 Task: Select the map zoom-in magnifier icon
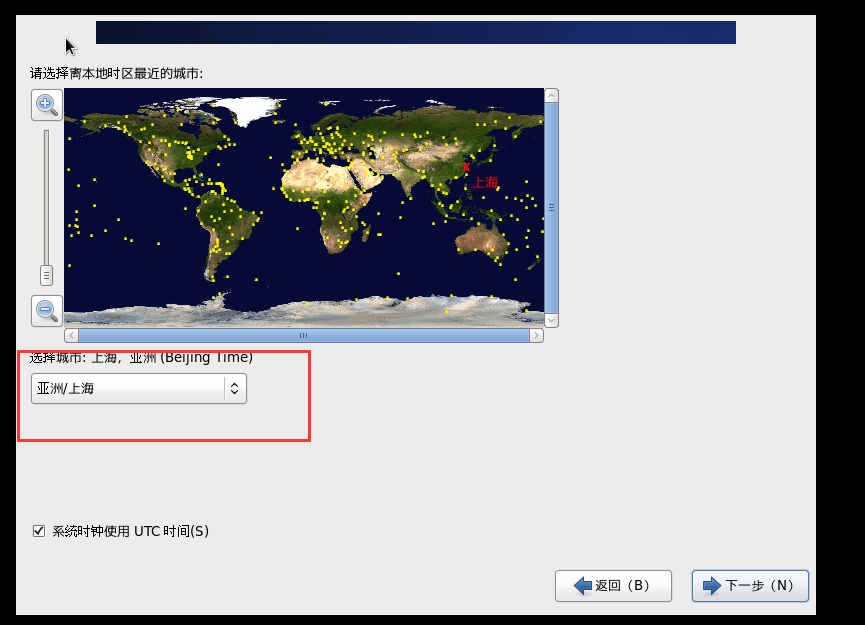point(46,104)
